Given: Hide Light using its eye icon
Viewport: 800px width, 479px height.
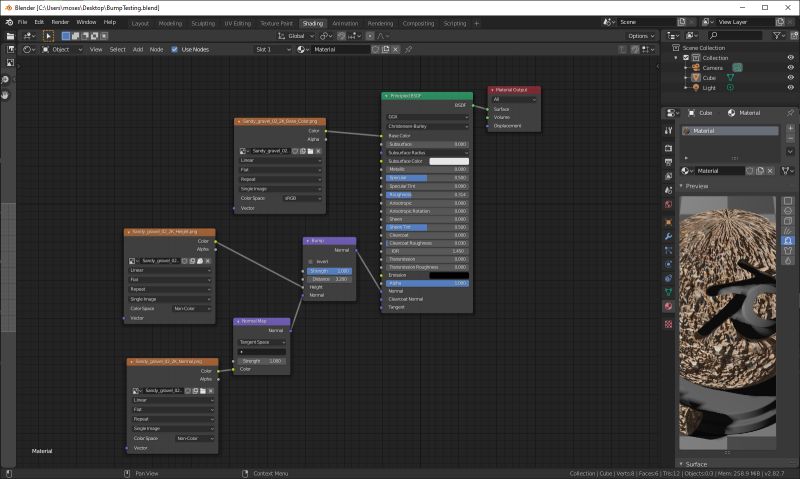Looking at the screenshot, I should (x=790, y=87).
